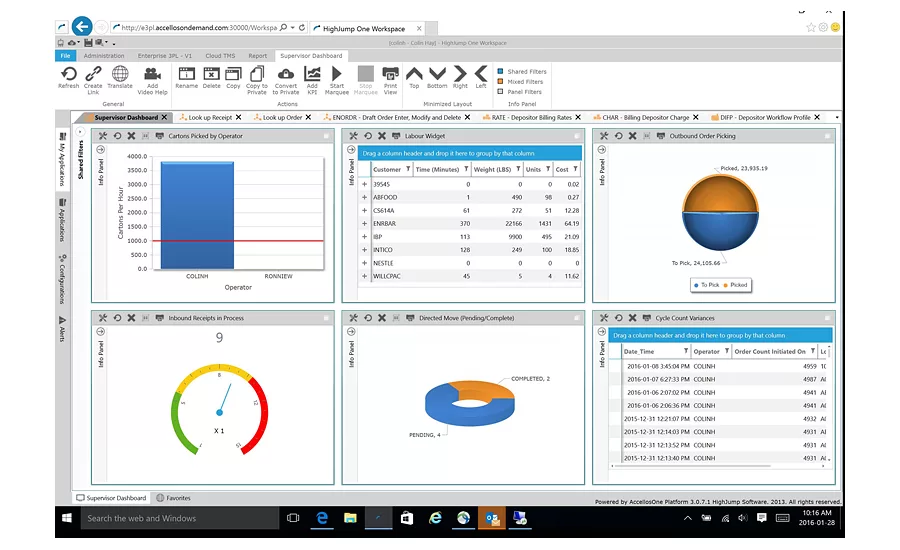Refresh the Inbound Receipts in Process widget
900x550 pixels.
117,318
